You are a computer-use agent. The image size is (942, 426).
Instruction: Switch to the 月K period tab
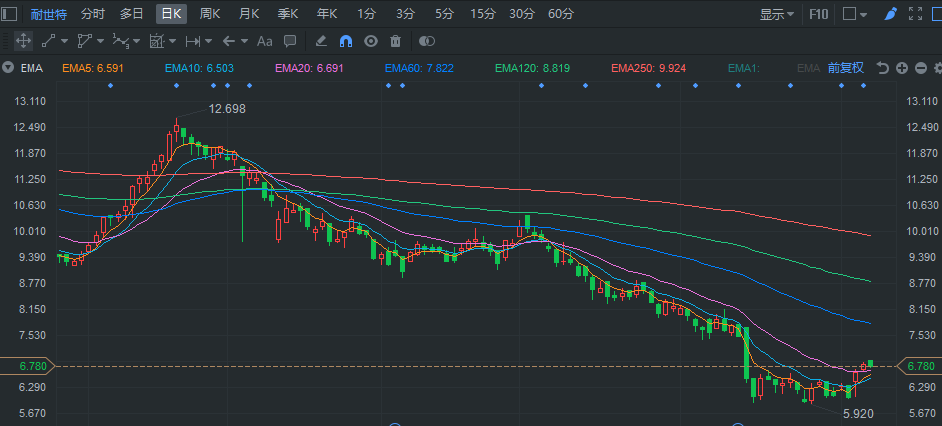pos(249,14)
